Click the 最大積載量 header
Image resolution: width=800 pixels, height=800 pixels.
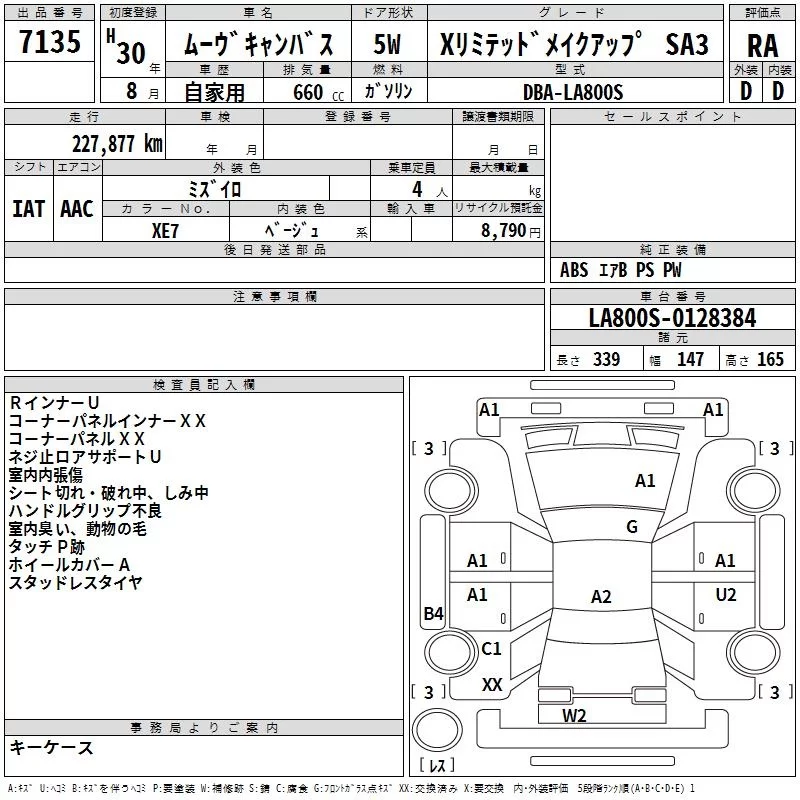click(498, 167)
